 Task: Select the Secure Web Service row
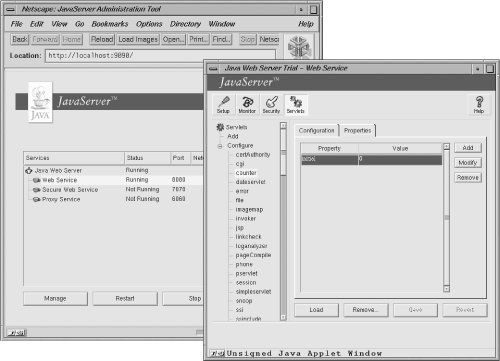pos(113,190)
